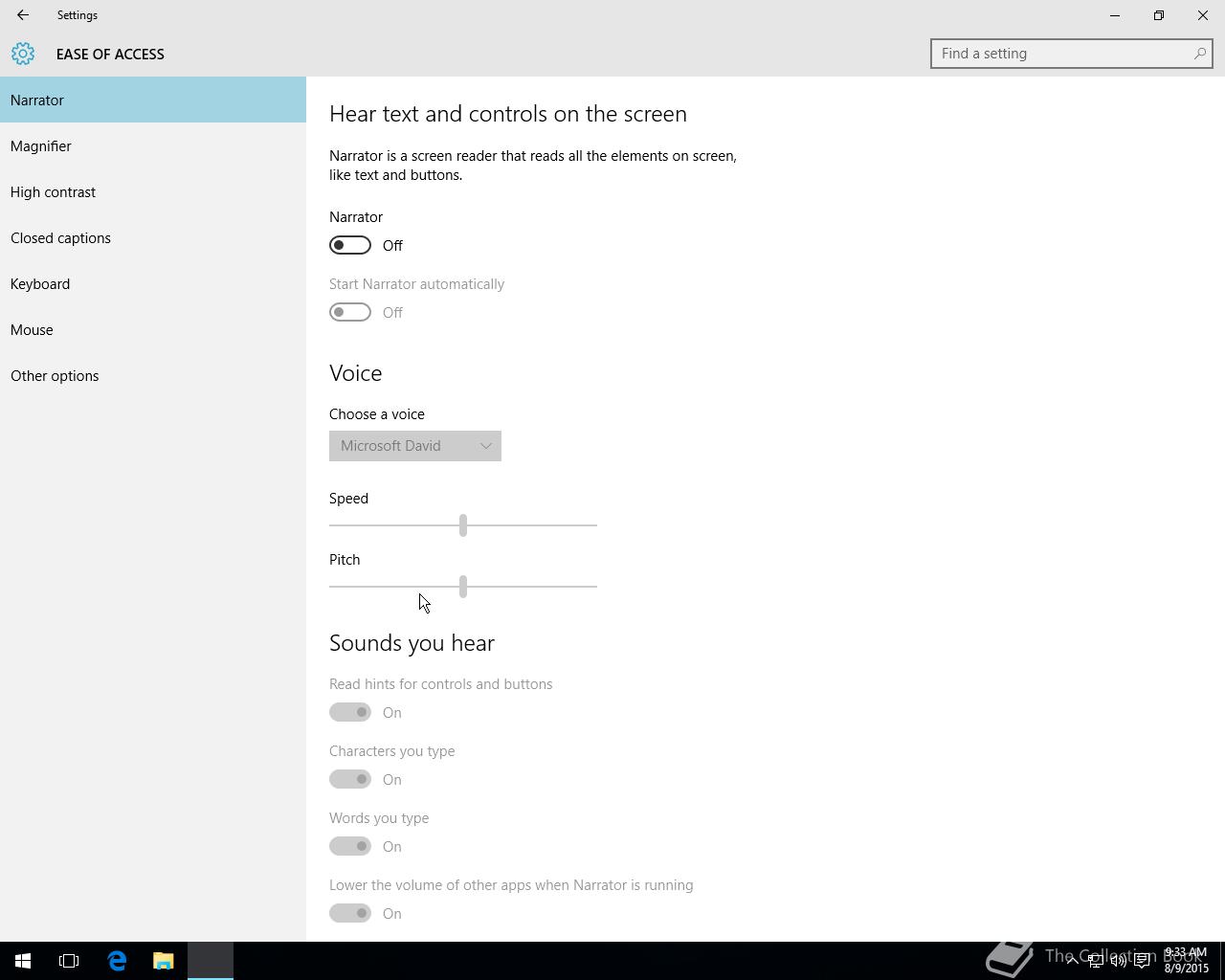Open Closed captions settings
The width and height of the screenshot is (1225, 980).
153,237
